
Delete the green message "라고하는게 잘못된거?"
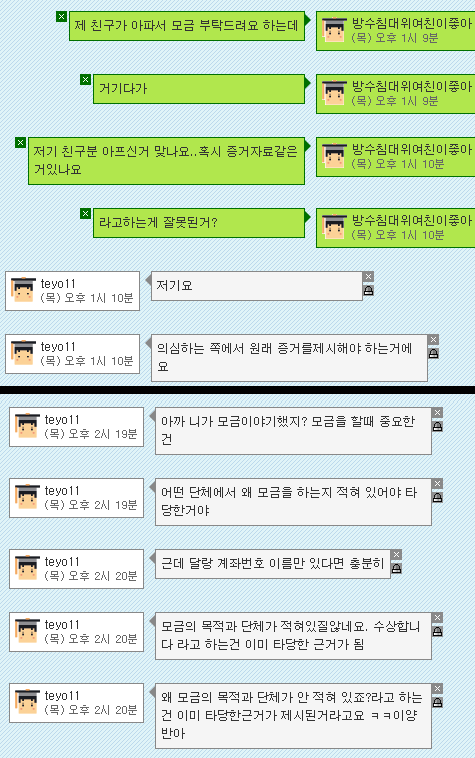(x=86, y=213)
